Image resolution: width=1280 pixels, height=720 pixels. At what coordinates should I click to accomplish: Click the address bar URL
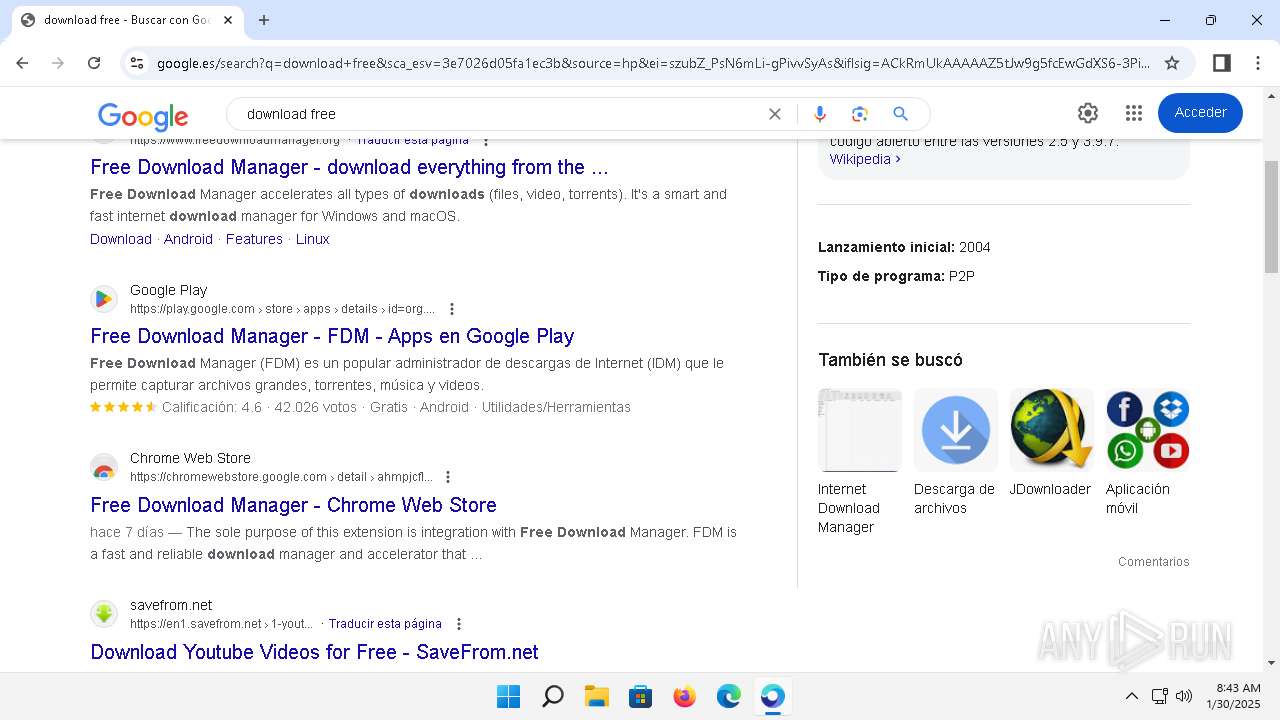pos(653,63)
